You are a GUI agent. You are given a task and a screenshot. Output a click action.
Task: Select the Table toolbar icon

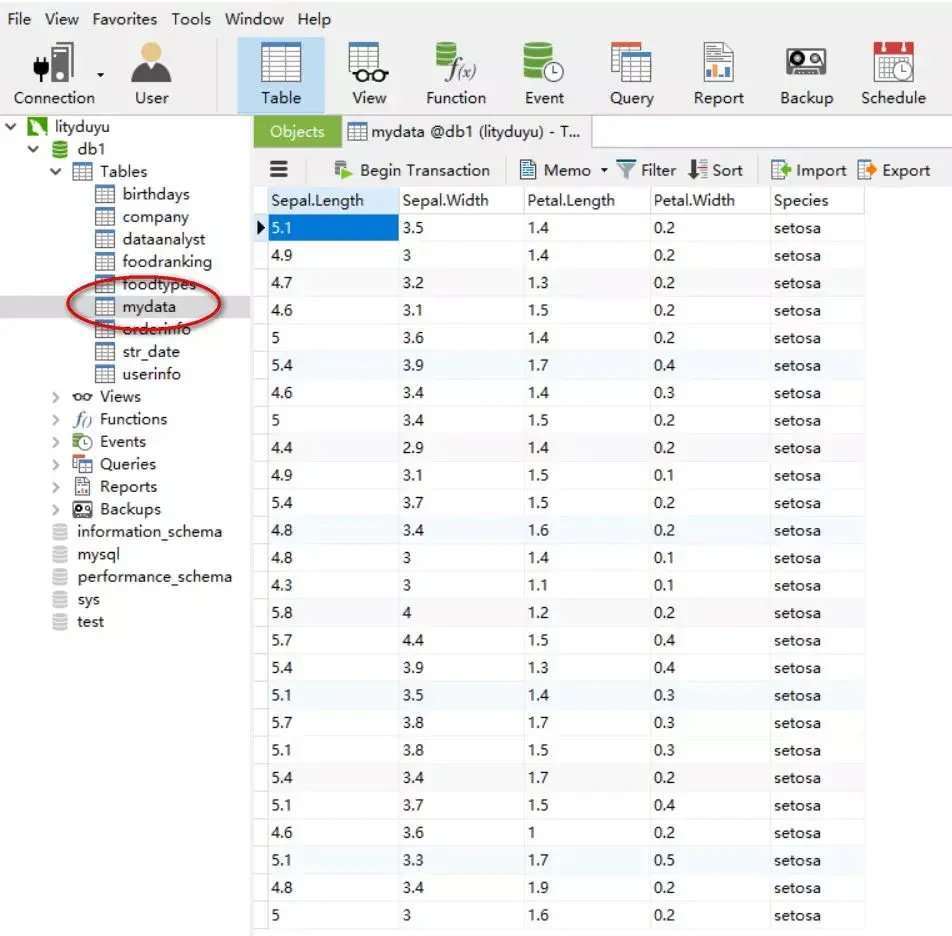click(x=280, y=74)
